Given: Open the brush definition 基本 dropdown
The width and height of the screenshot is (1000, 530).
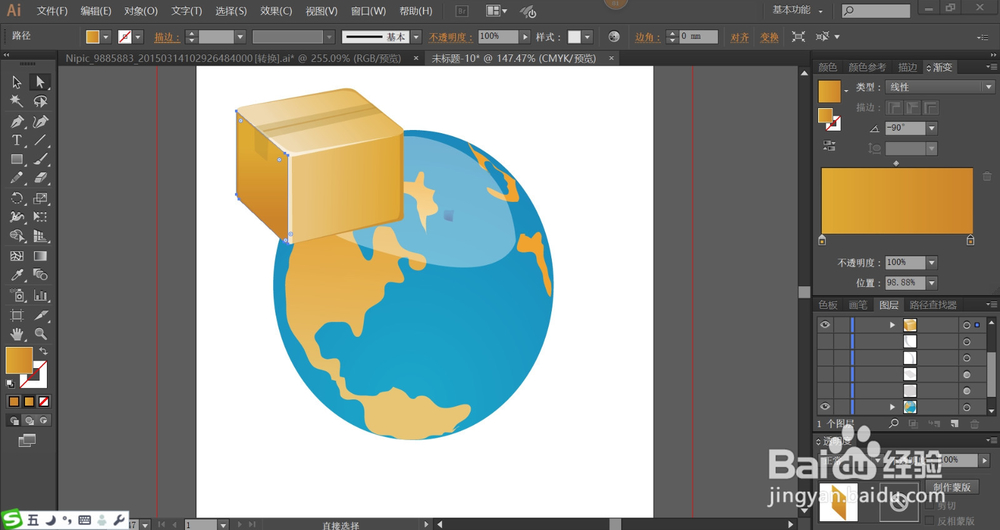Looking at the screenshot, I should tap(416, 37).
